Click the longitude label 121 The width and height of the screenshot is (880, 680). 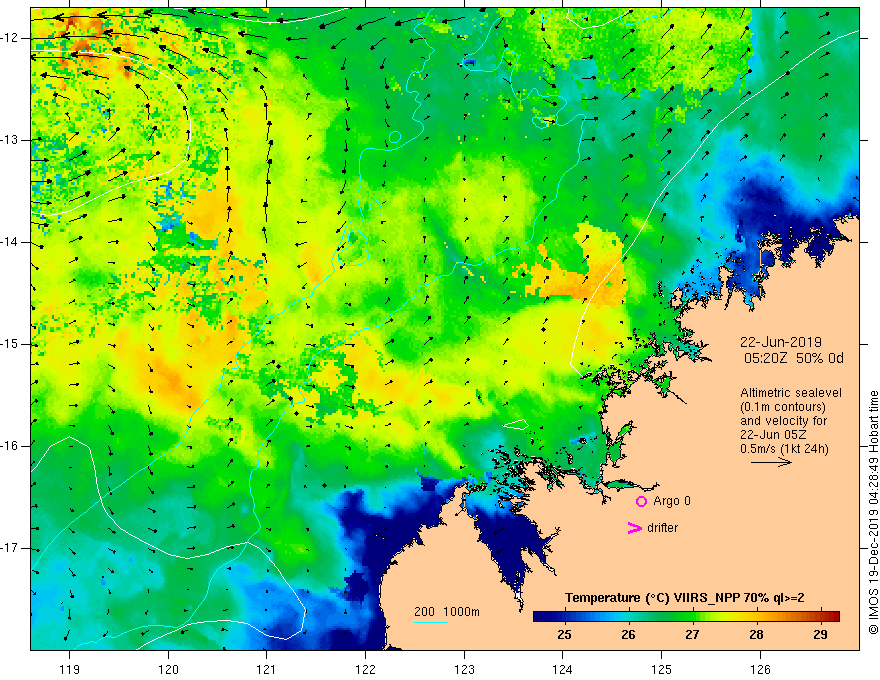(x=267, y=669)
